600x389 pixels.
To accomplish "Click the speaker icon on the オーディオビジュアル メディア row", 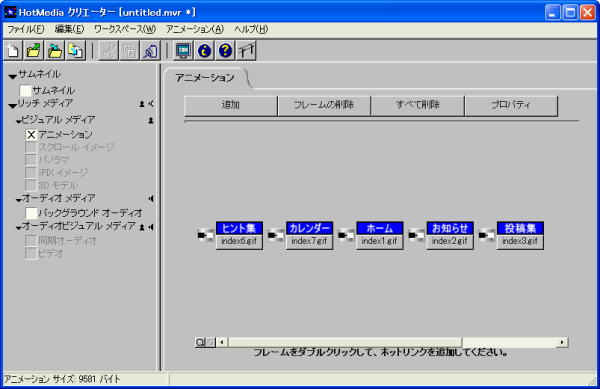I will coord(151,227).
